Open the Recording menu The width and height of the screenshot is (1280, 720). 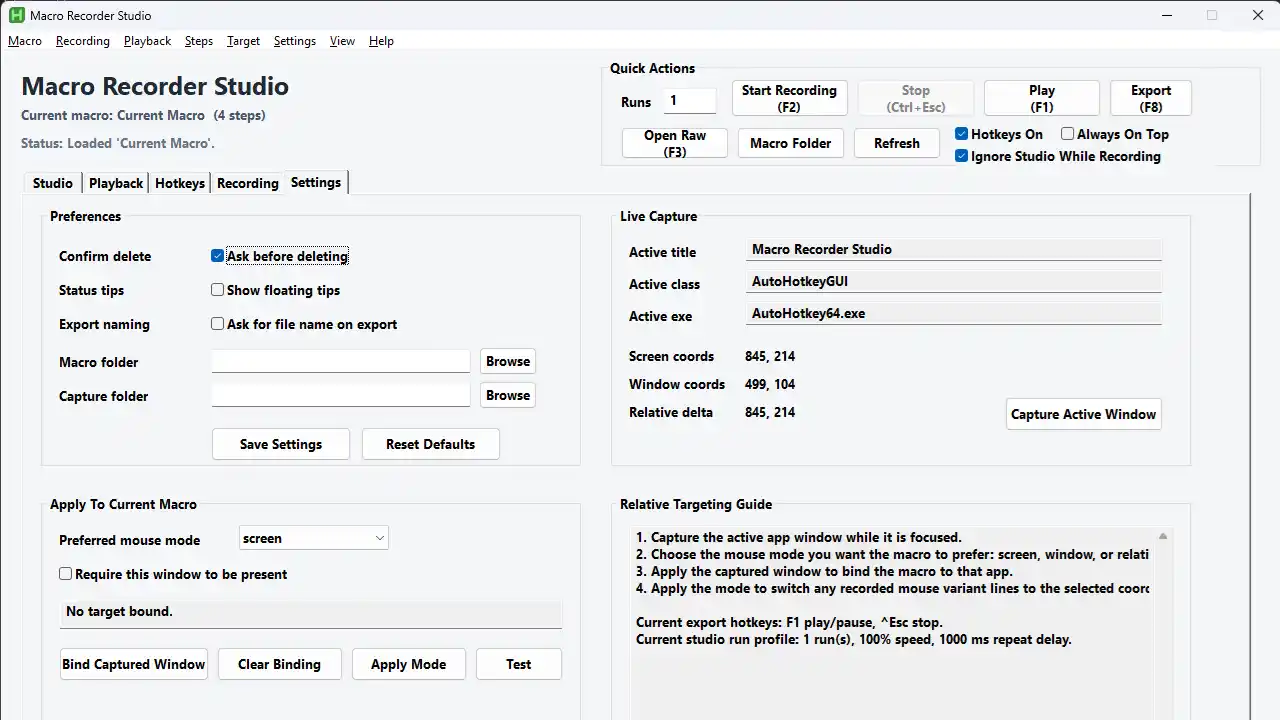83,41
